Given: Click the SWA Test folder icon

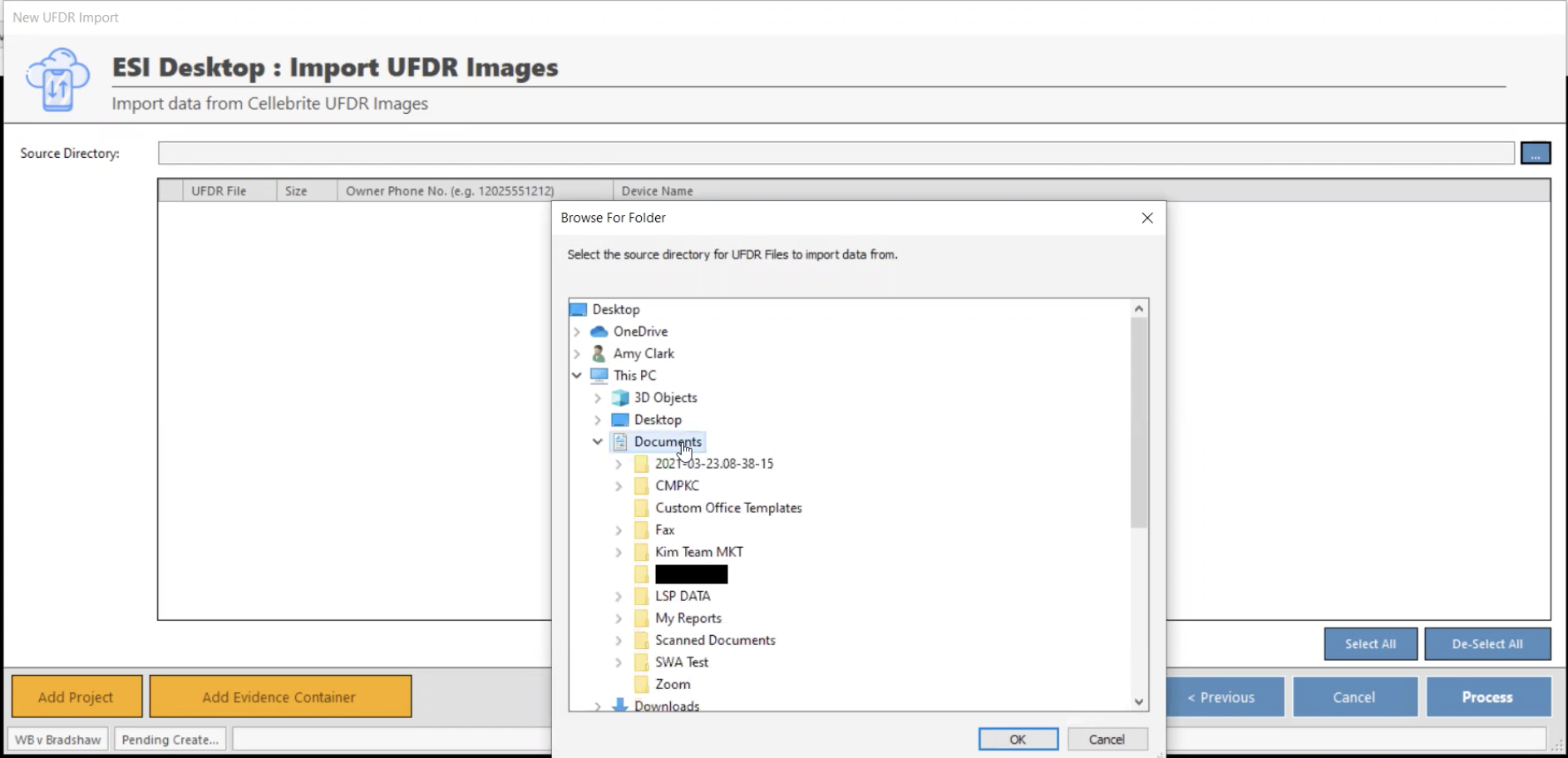Looking at the screenshot, I should pyautogui.click(x=641, y=662).
